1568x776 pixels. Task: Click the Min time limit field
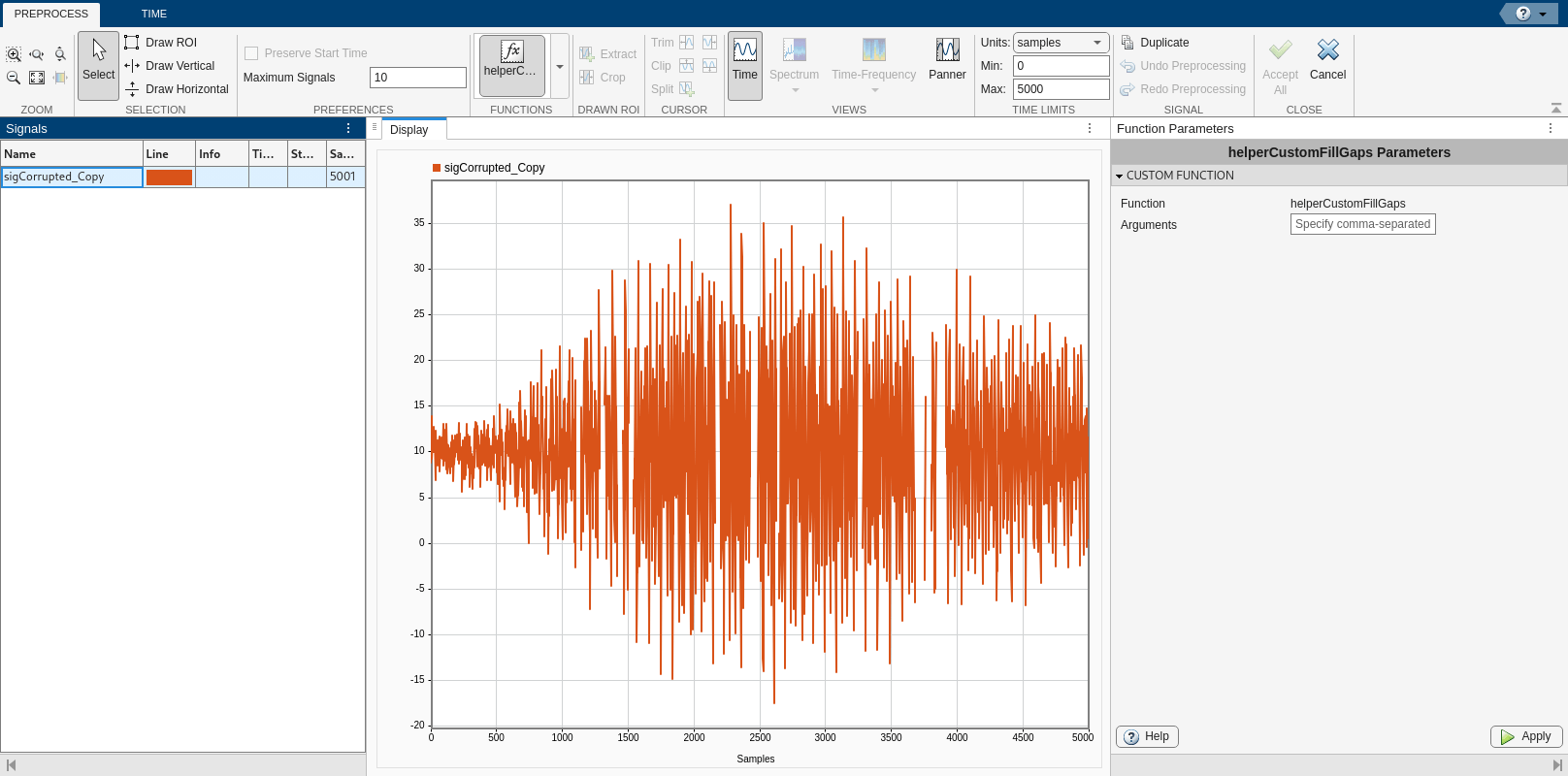point(1062,66)
